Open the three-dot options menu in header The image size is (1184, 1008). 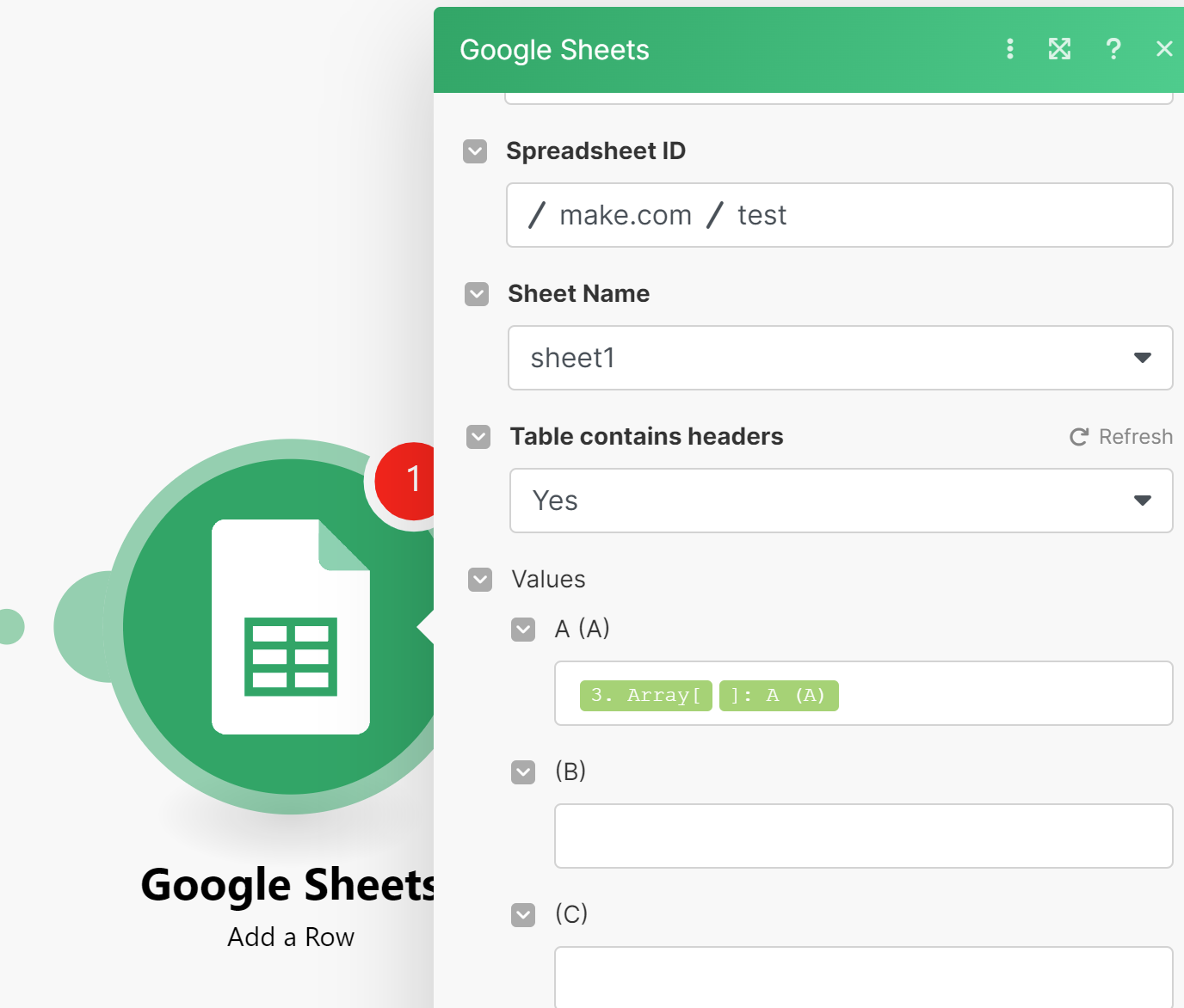point(1010,49)
